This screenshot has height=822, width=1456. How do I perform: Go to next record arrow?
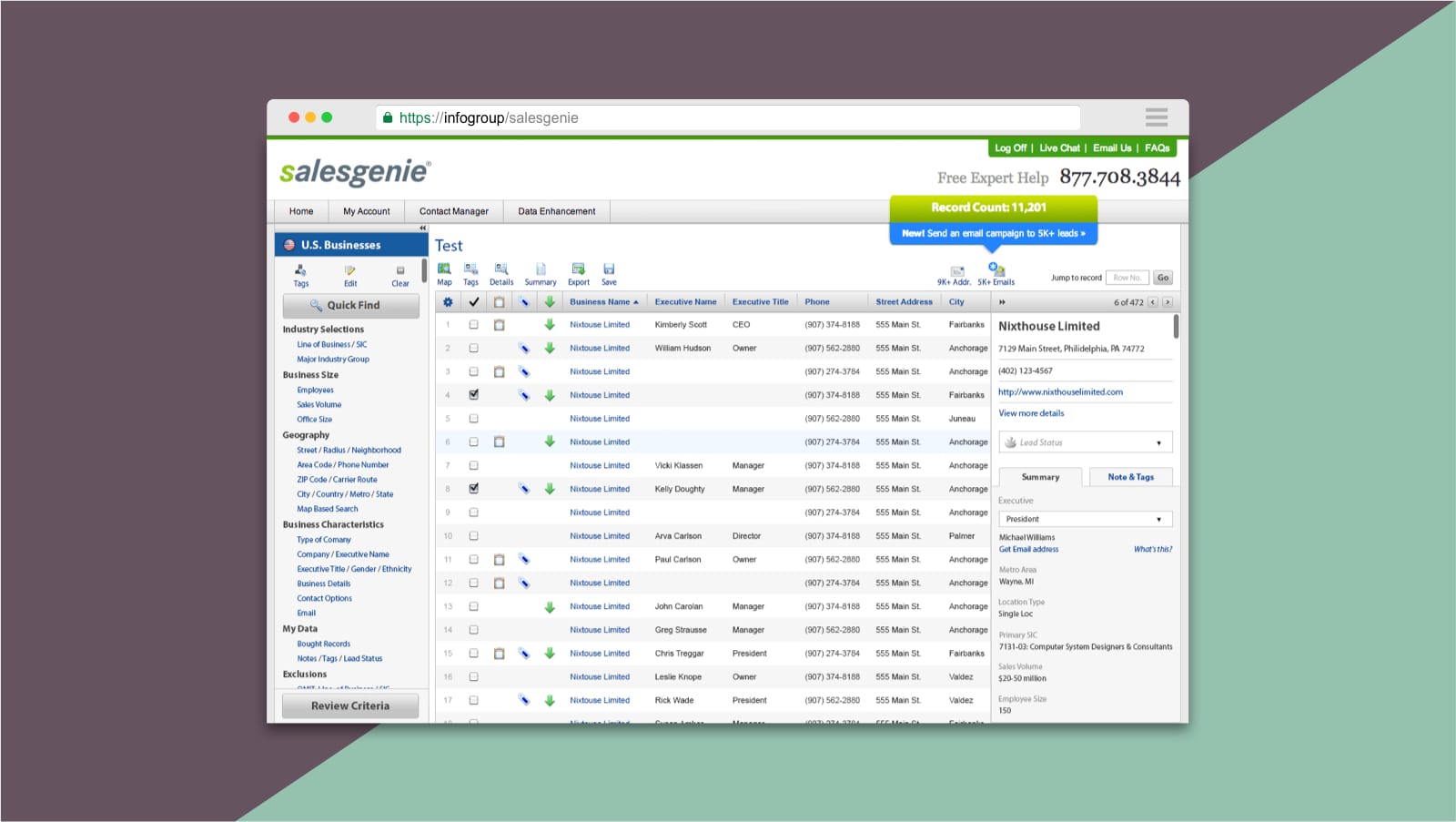tap(1168, 302)
